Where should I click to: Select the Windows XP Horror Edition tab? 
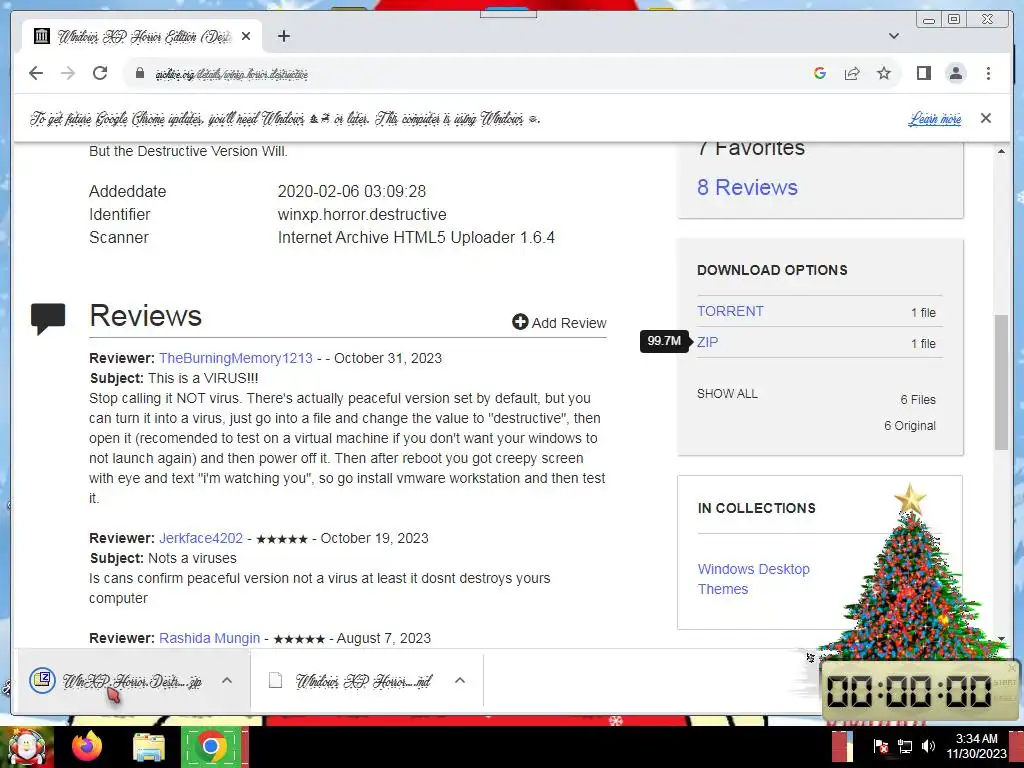tap(142, 37)
